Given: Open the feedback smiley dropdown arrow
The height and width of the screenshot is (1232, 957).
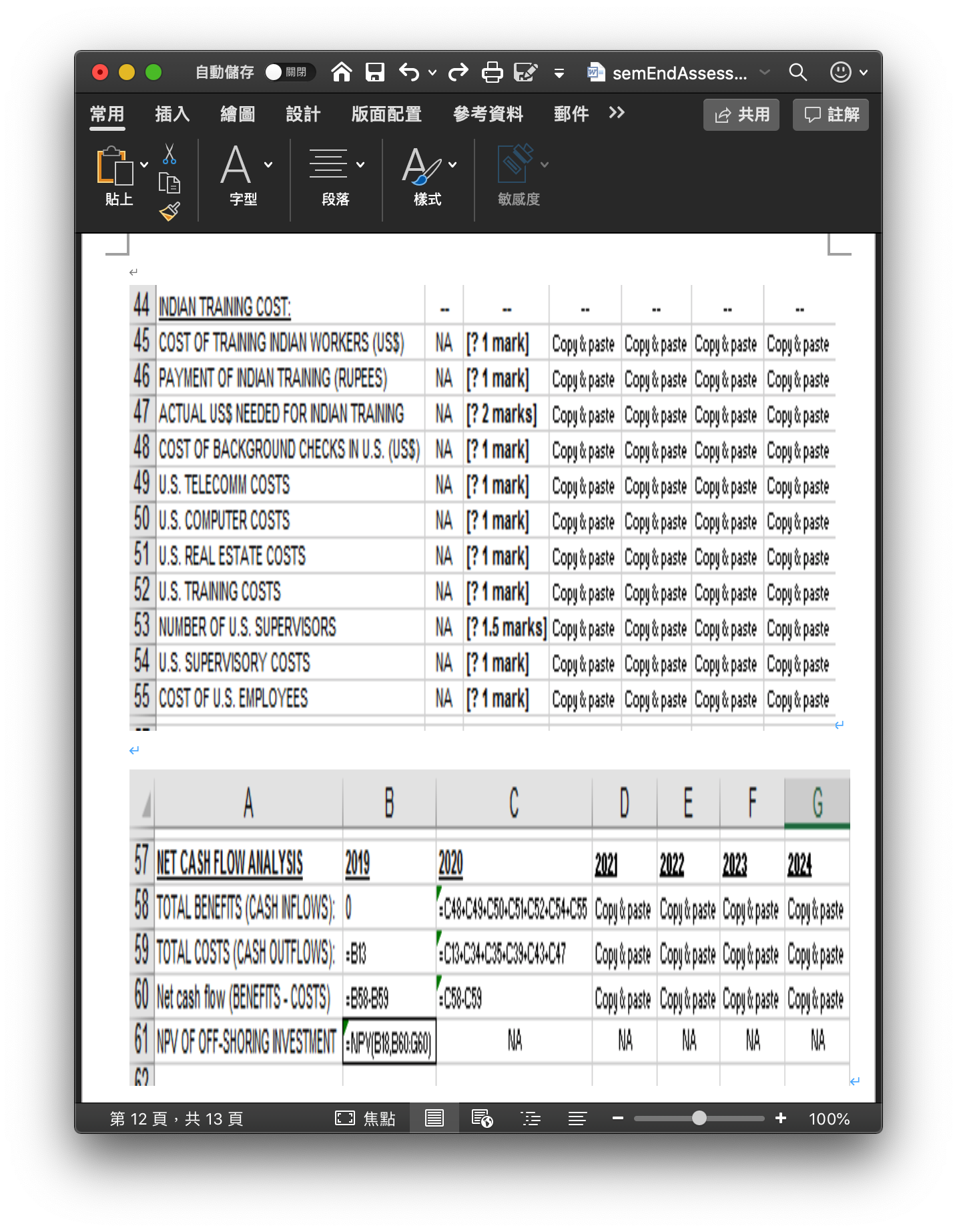Looking at the screenshot, I should click(864, 73).
